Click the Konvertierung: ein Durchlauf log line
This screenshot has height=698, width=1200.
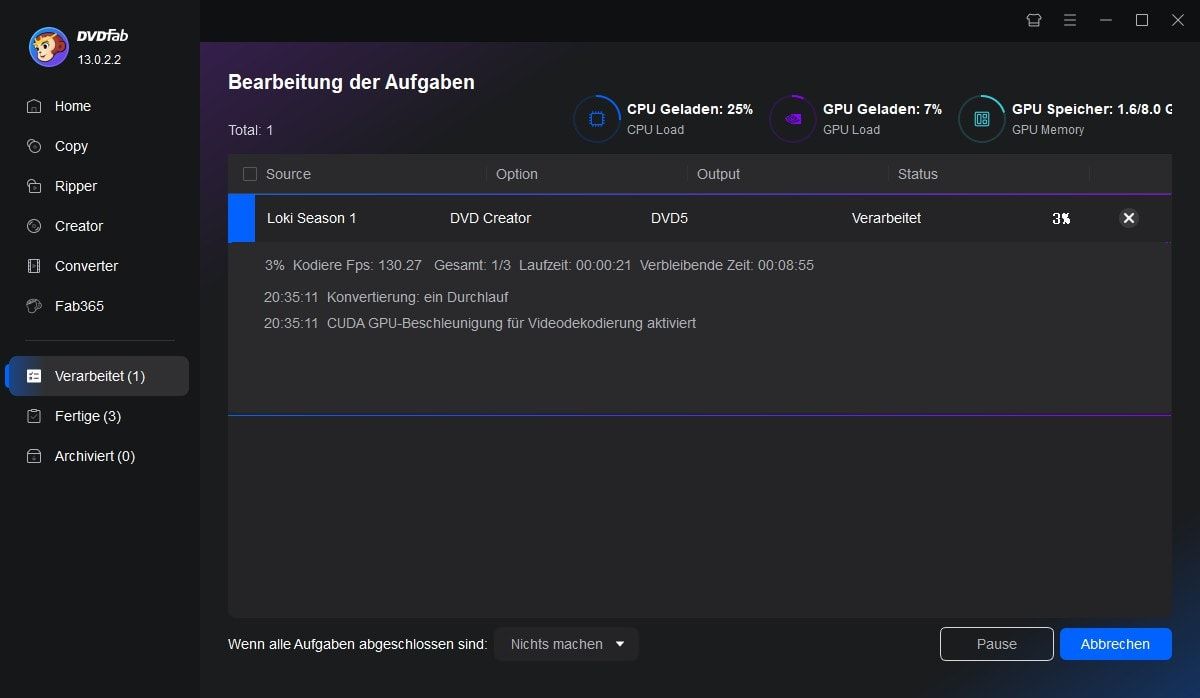[386, 297]
